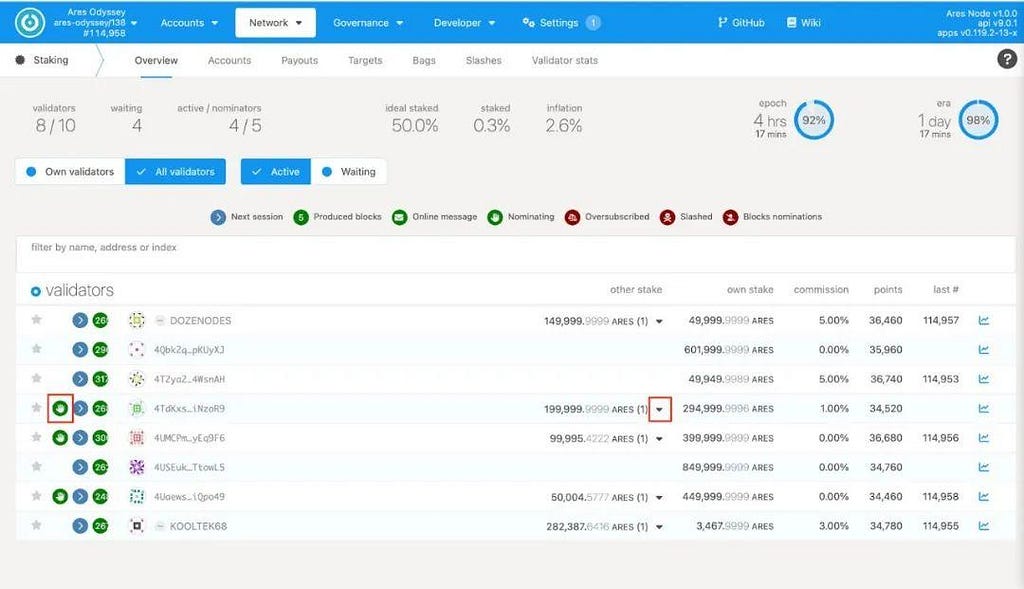
Task: Open the help question mark icon
Action: point(1006,59)
